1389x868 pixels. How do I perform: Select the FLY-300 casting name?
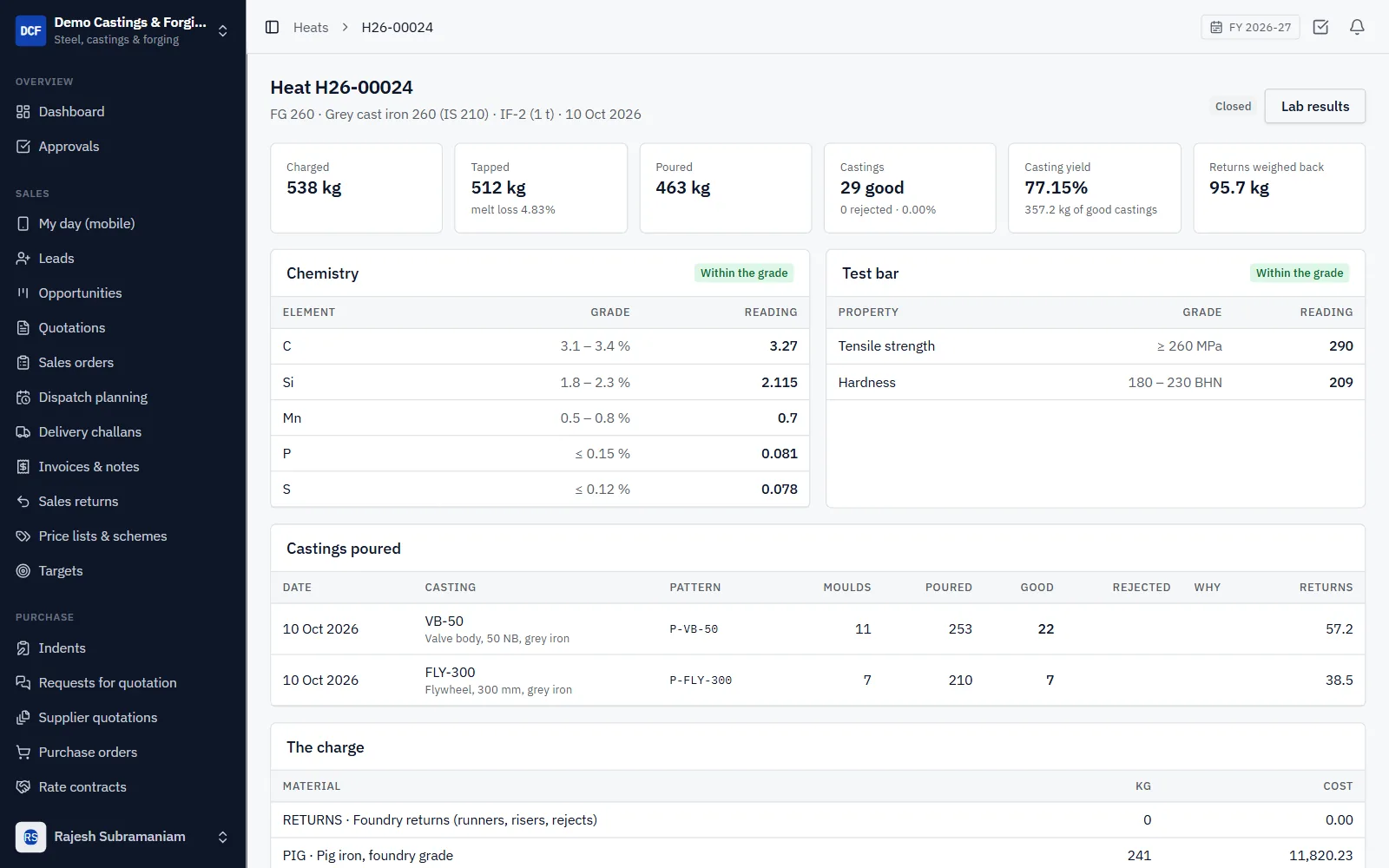450,673
